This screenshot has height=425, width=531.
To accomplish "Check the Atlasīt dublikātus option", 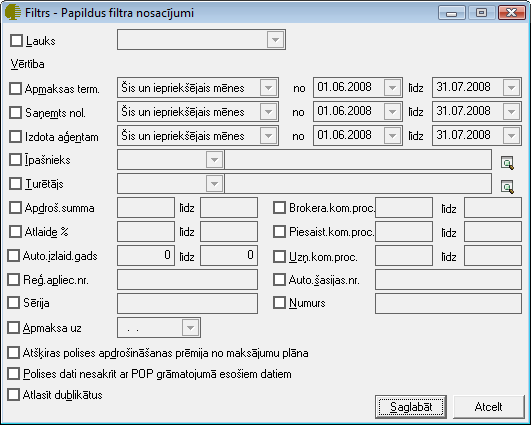I will point(14,395).
